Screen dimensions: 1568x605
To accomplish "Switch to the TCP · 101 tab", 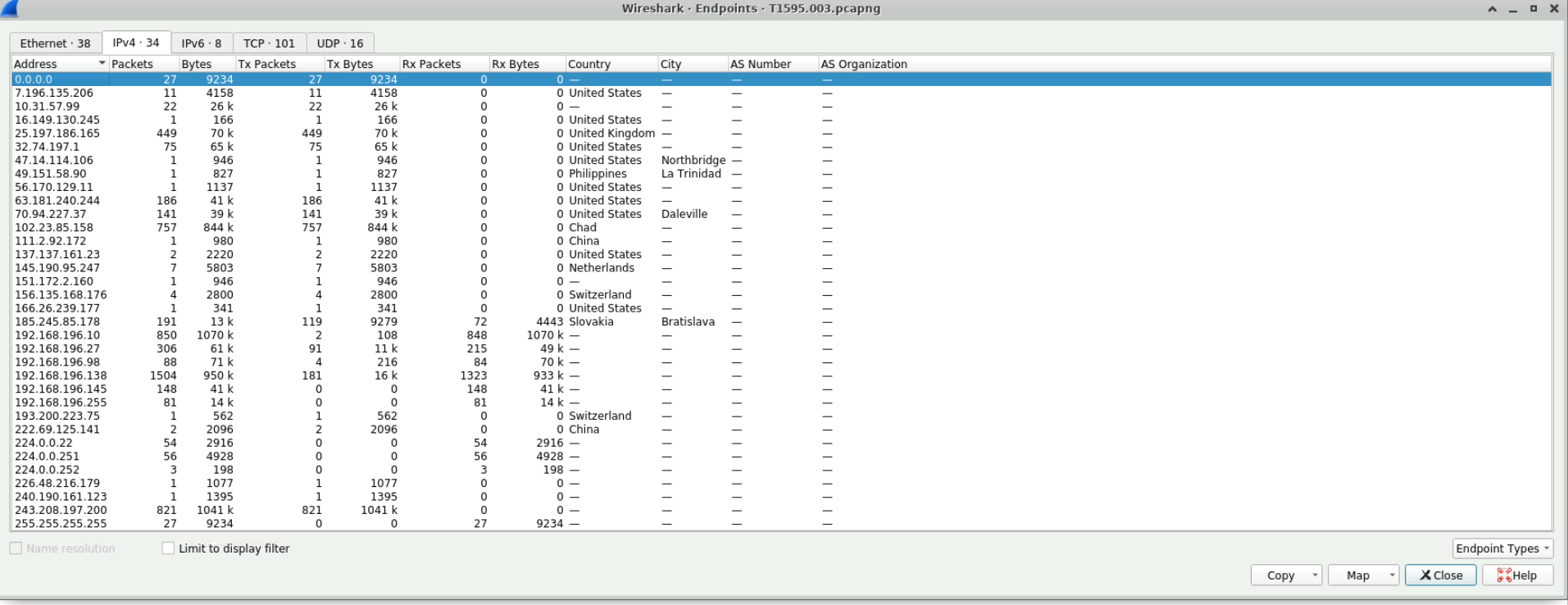I will 269,43.
